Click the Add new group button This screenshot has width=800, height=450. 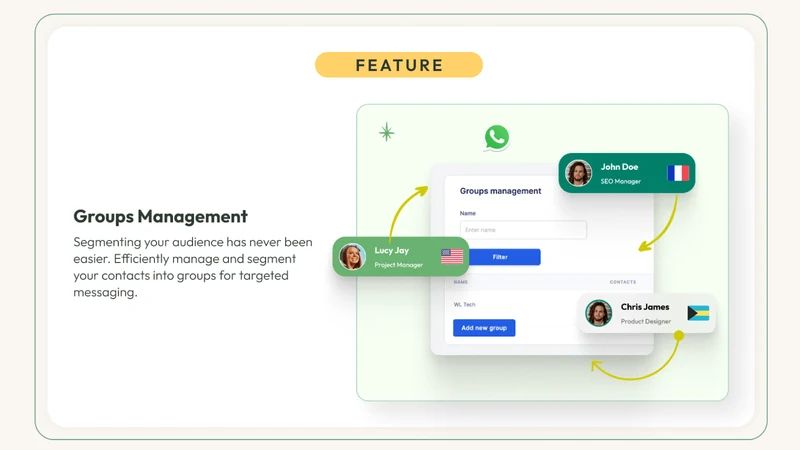(484, 328)
